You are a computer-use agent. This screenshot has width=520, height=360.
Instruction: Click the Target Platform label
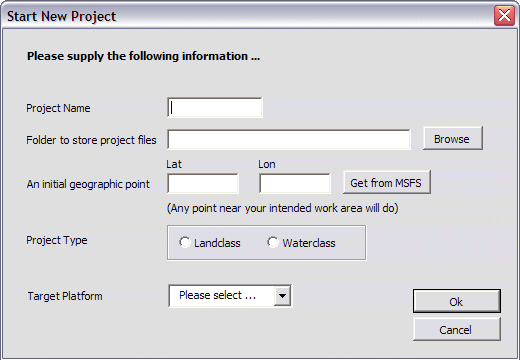pyautogui.click(x=65, y=296)
